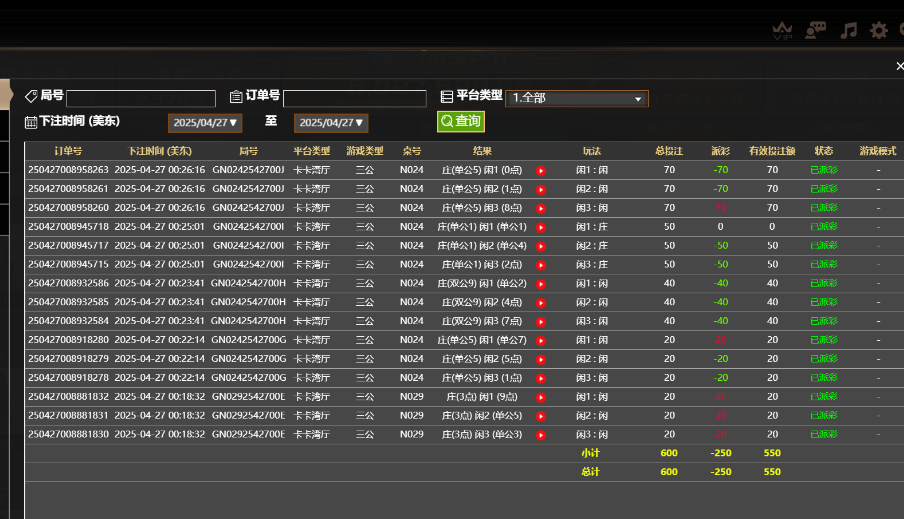Open the customer service chat icon
Viewport: 904px width, 519px height.
[816, 30]
